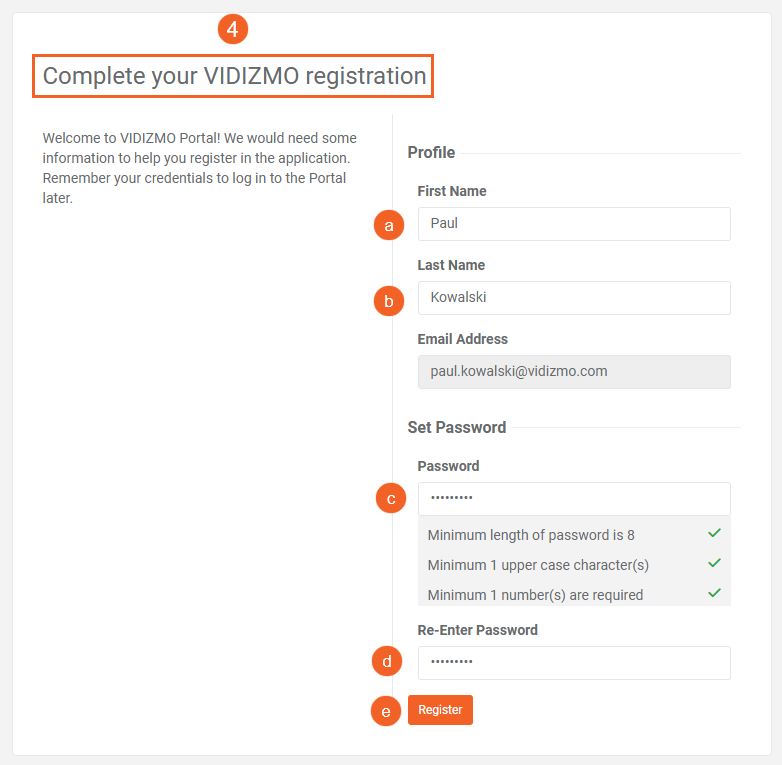The height and width of the screenshot is (765, 782).
Task: Focus the Last Name input field
Action: 573,298
